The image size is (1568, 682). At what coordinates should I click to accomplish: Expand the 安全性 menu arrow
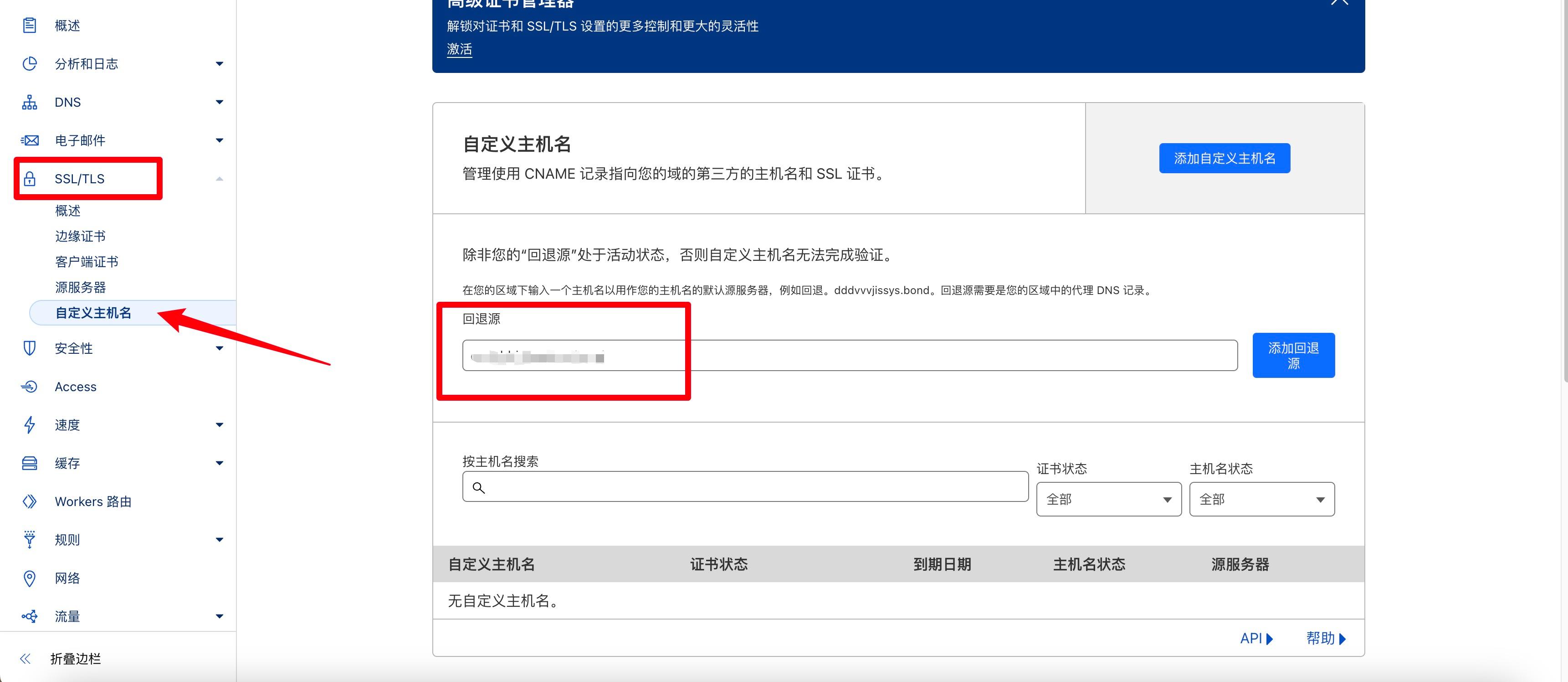click(219, 348)
